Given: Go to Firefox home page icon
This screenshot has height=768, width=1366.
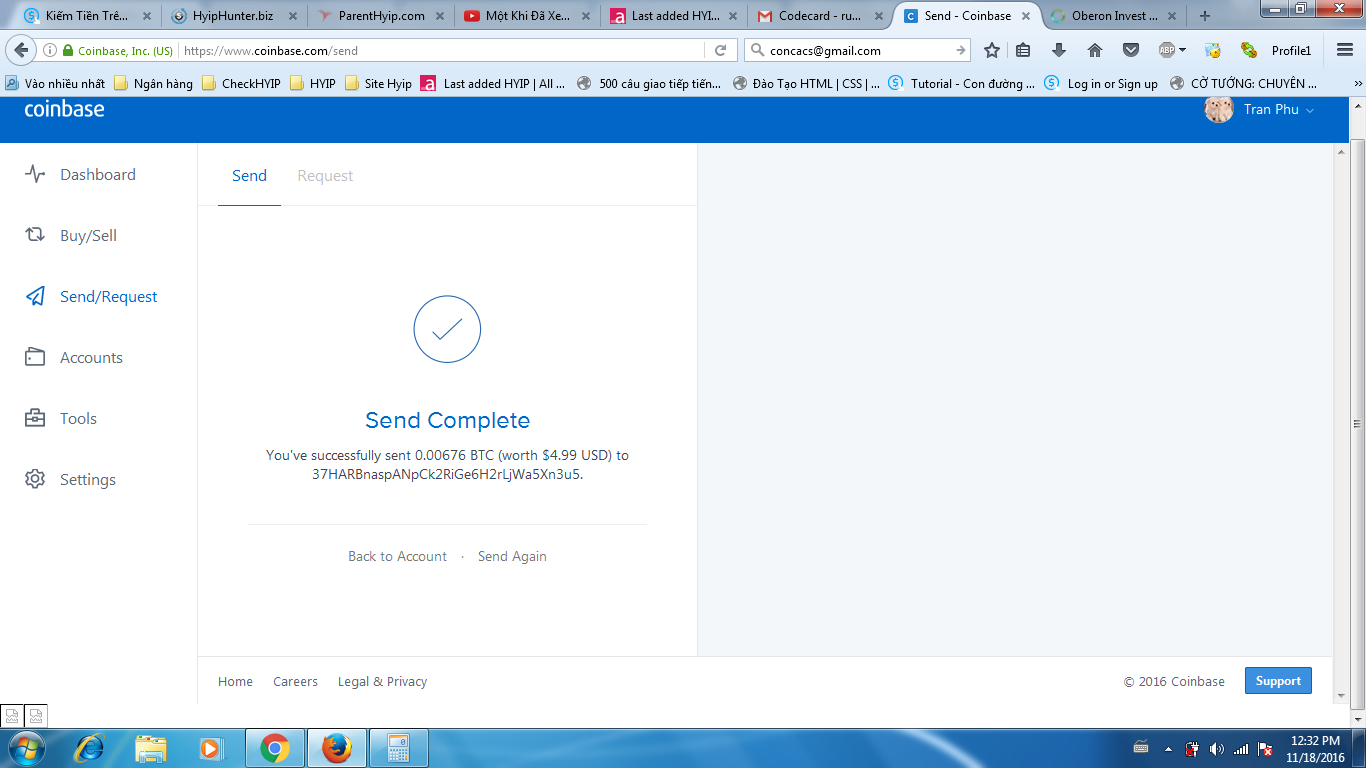Looking at the screenshot, I should 1095,50.
